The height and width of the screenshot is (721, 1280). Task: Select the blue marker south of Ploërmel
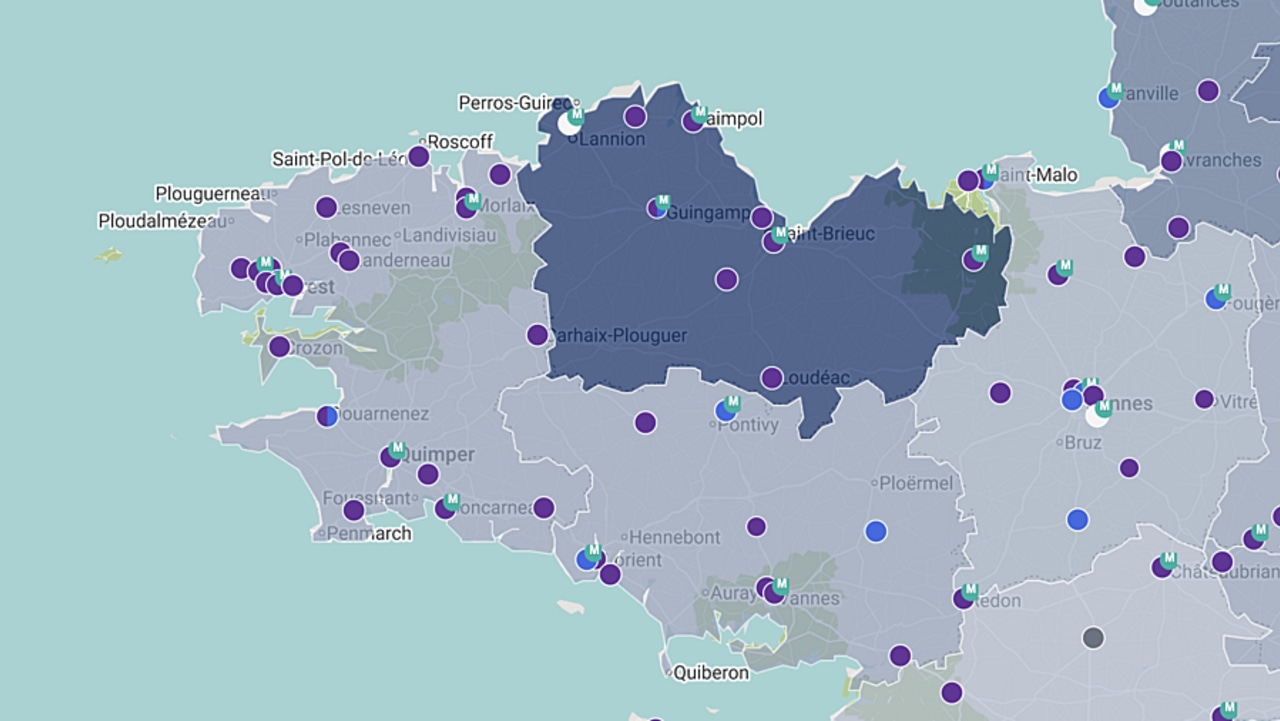876,531
